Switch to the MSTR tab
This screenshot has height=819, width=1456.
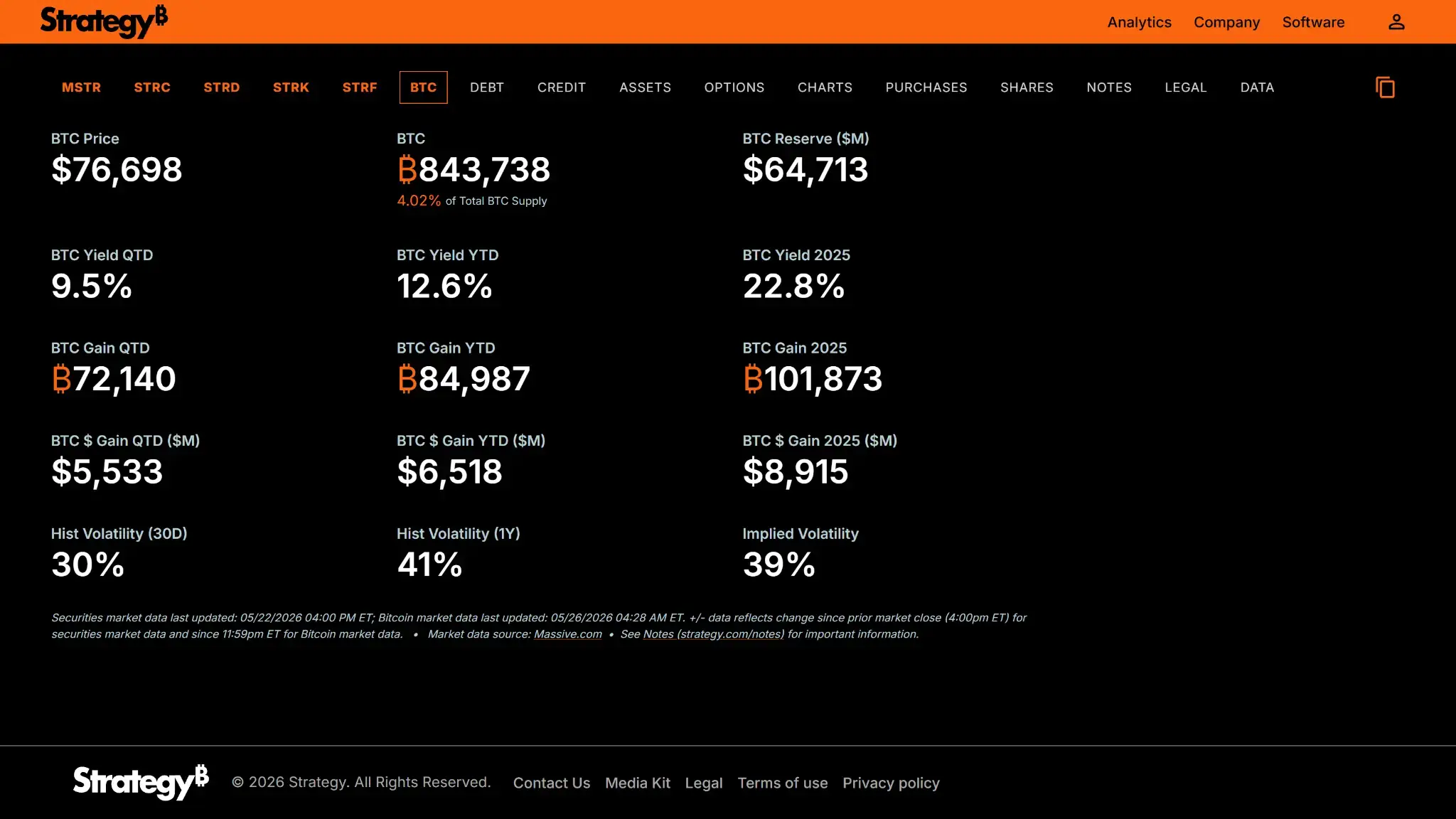point(81,87)
